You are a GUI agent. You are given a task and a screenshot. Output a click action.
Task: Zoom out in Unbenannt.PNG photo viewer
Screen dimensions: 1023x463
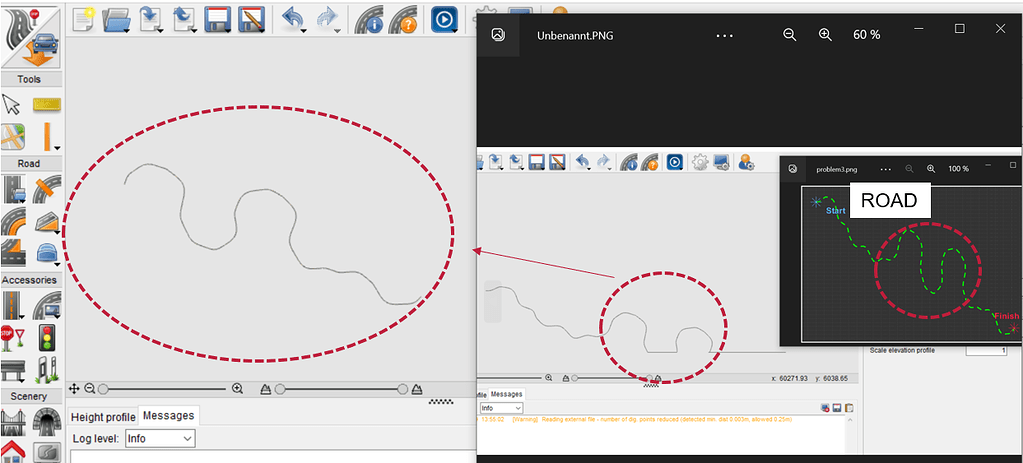[789, 35]
